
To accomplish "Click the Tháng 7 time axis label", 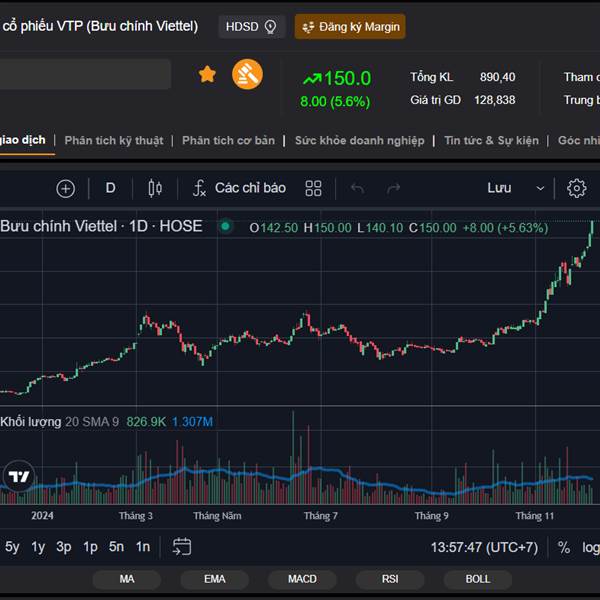I will 321,516.
